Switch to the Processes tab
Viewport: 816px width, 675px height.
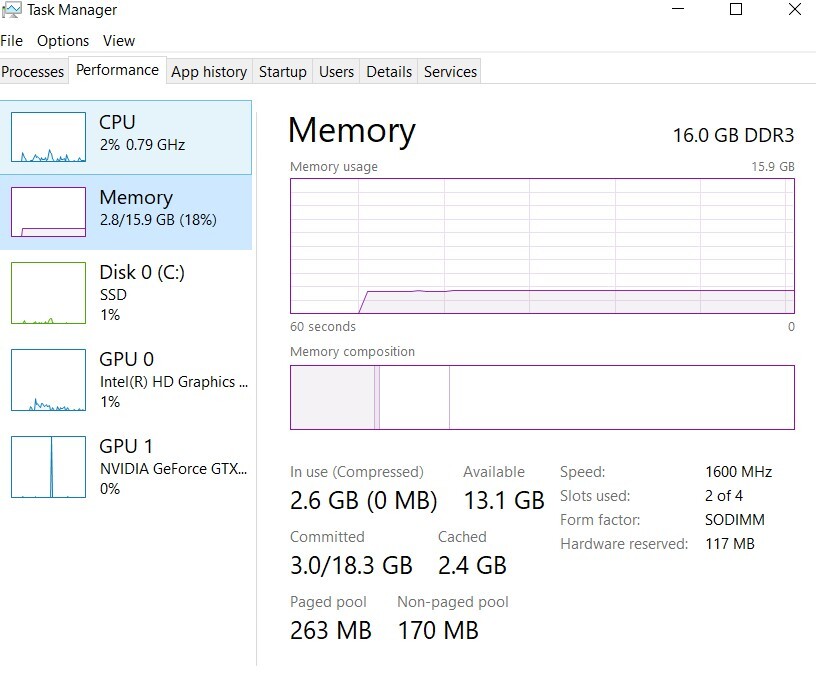click(x=33, y=72)
